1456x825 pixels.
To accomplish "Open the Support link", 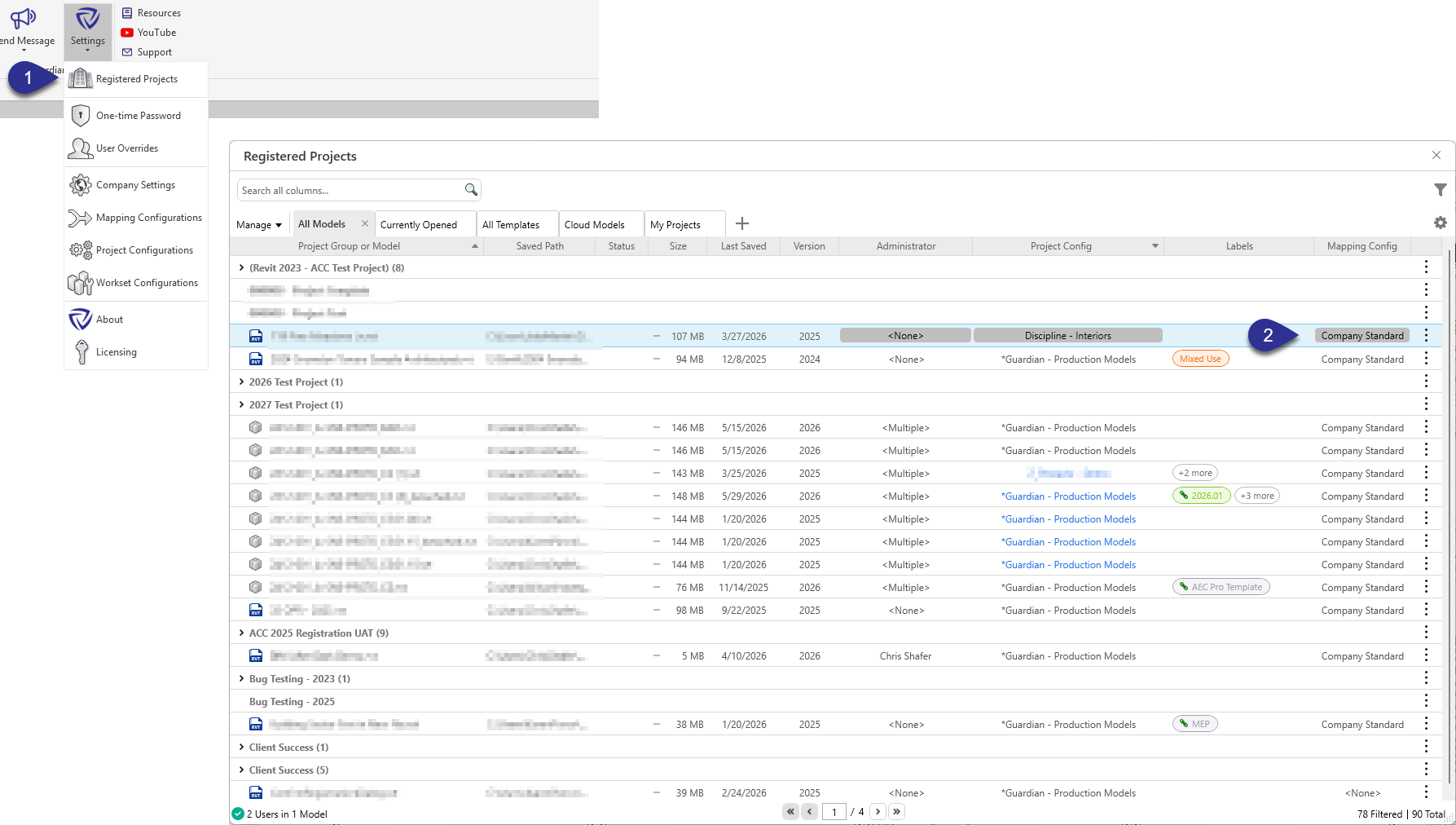I will (147, 52).
